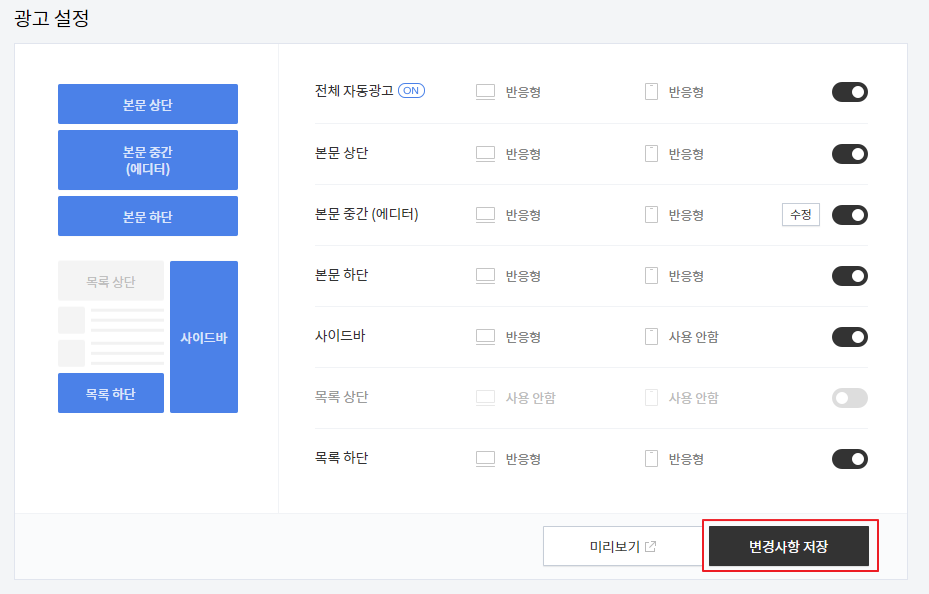
Task: Click the mobile 반응형 icon for 본문 중간 (에디터)
Action: click(649, 214)
